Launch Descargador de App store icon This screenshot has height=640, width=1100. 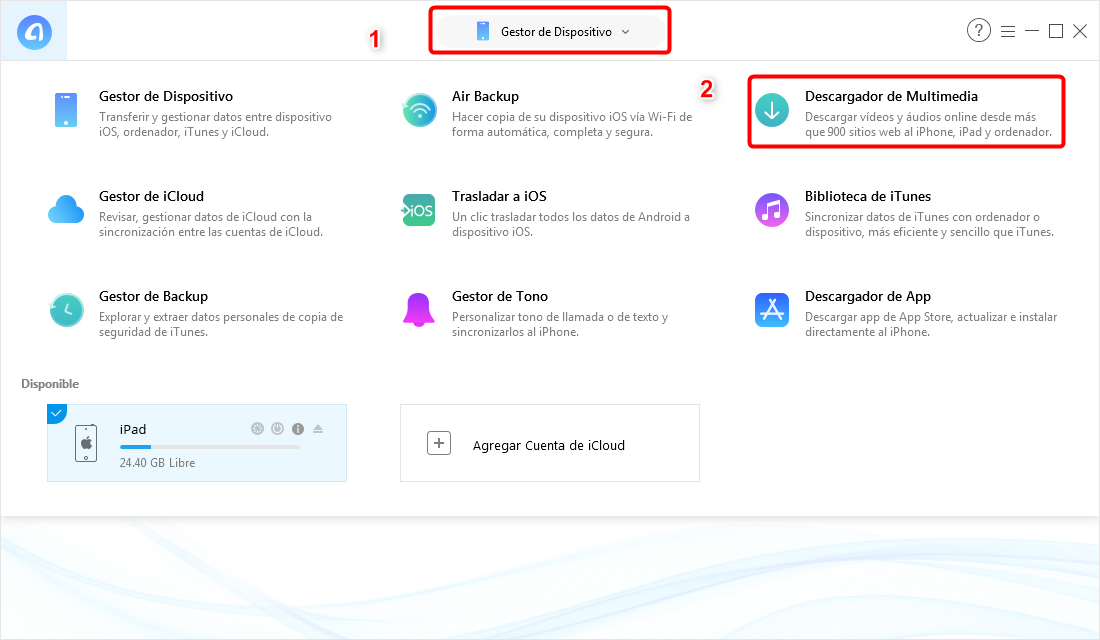tap(772, 310)
